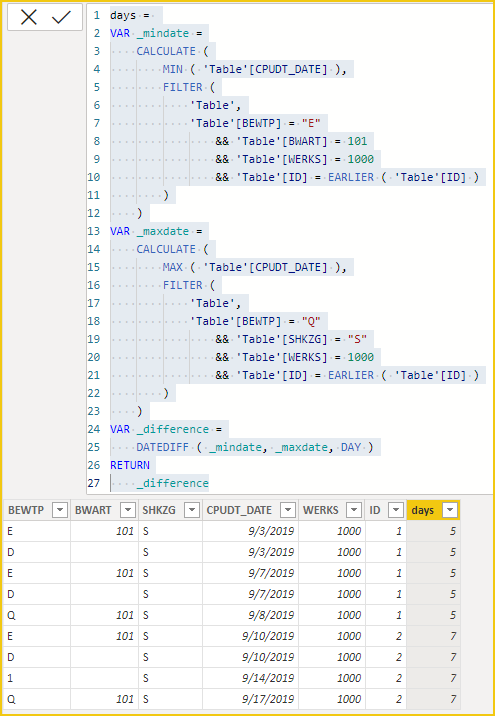
Task: Open the BEWTP column filter dropdown
Action: (x=60, y=510)
